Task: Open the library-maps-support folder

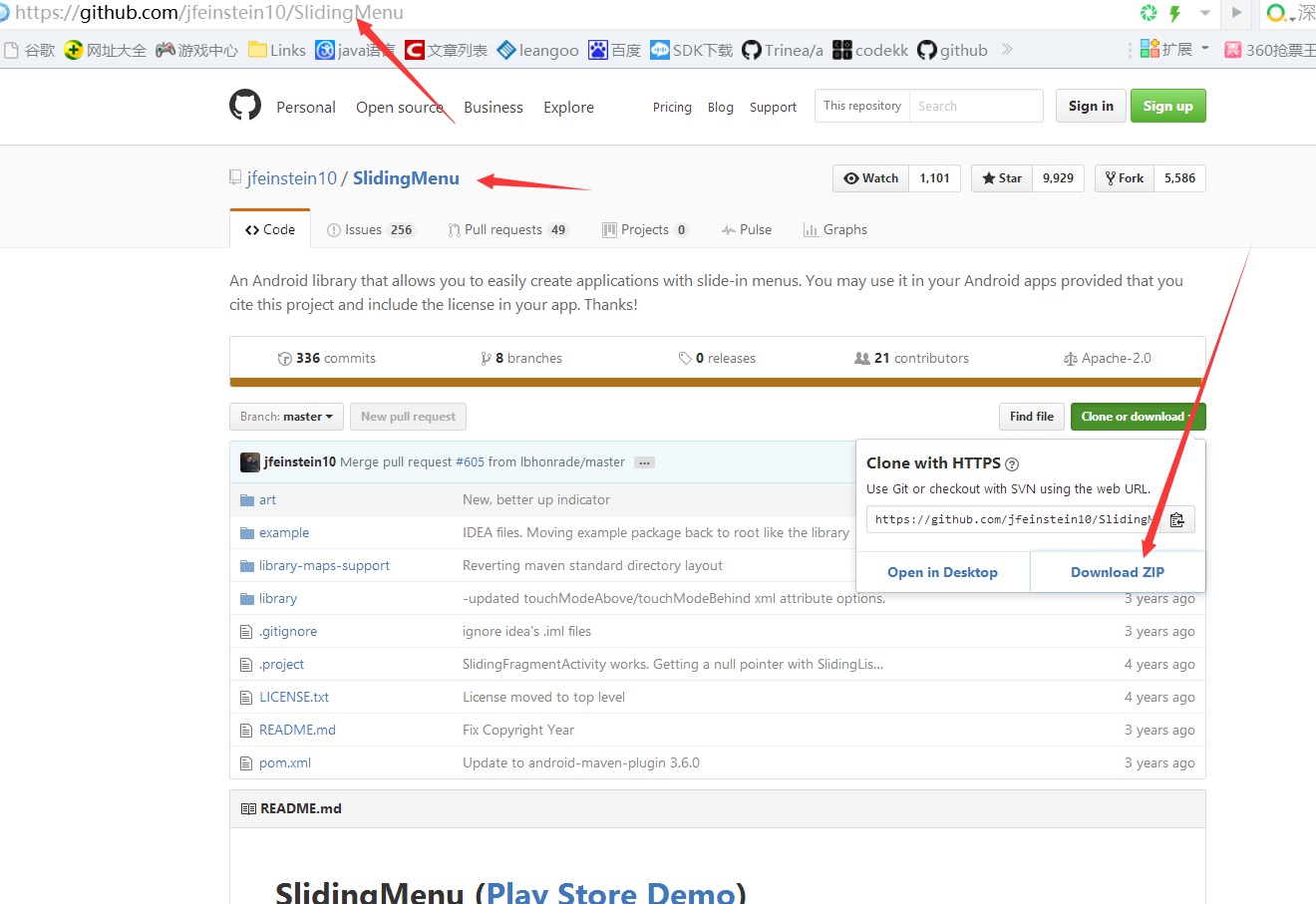Action: point(324,566)
